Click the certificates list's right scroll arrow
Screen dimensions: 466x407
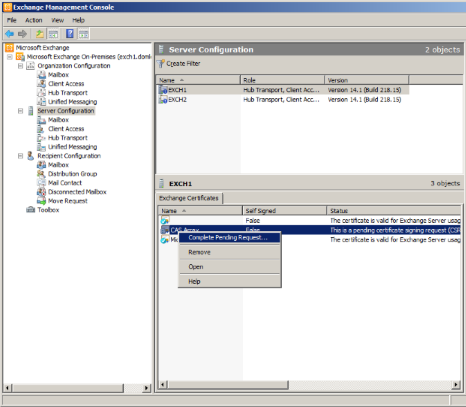click(x=456, y=385)
